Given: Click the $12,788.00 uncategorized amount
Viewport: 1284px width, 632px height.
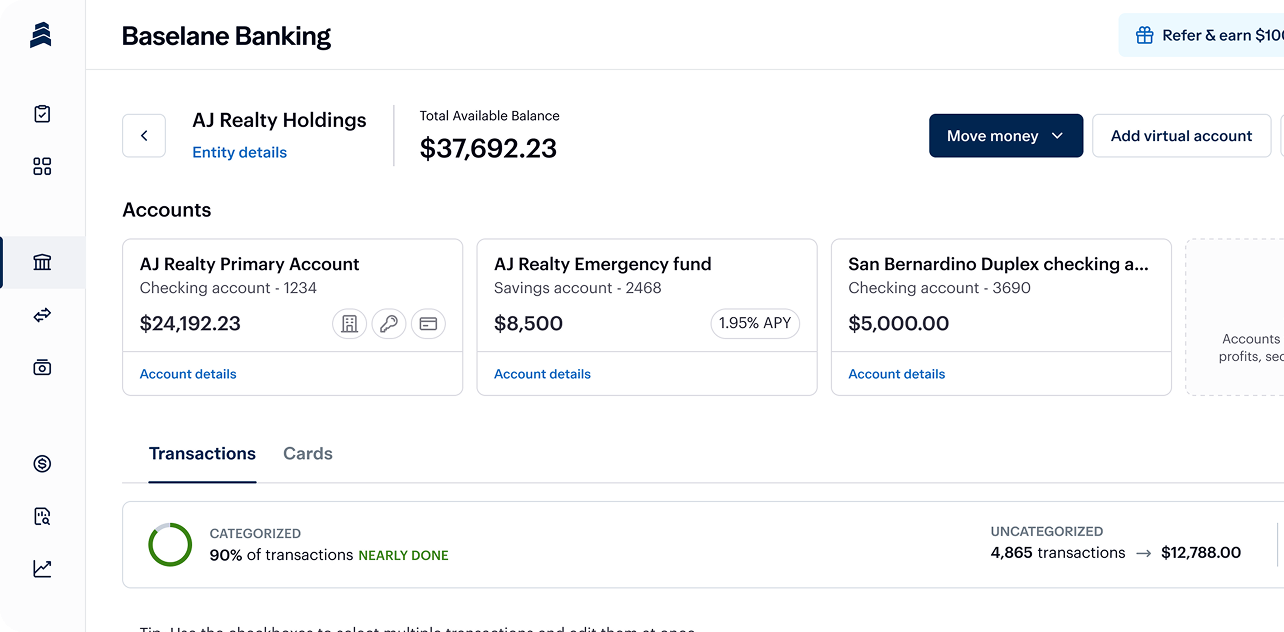Looking at the screenshot, I should [1201, 553].
